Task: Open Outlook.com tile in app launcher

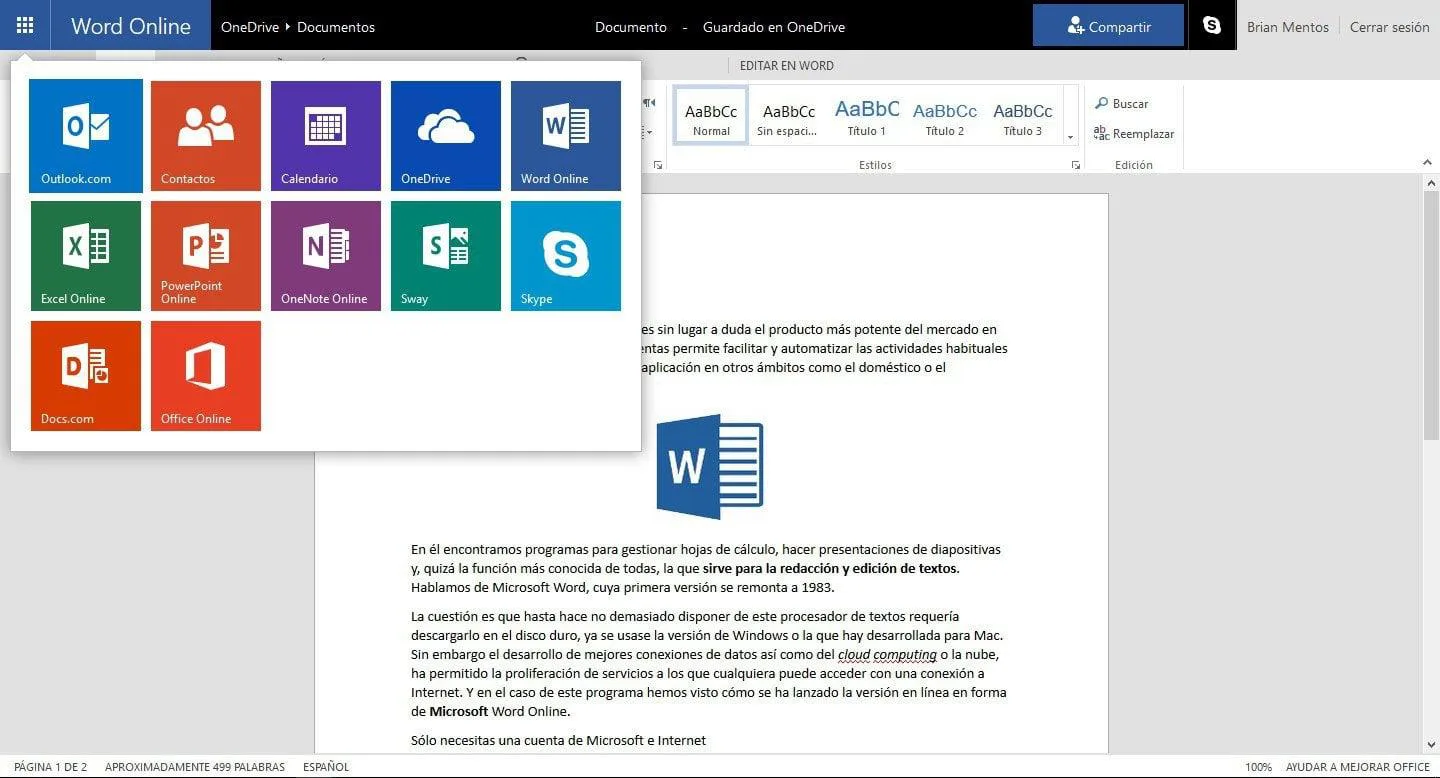Action: [x=86, y=135]
